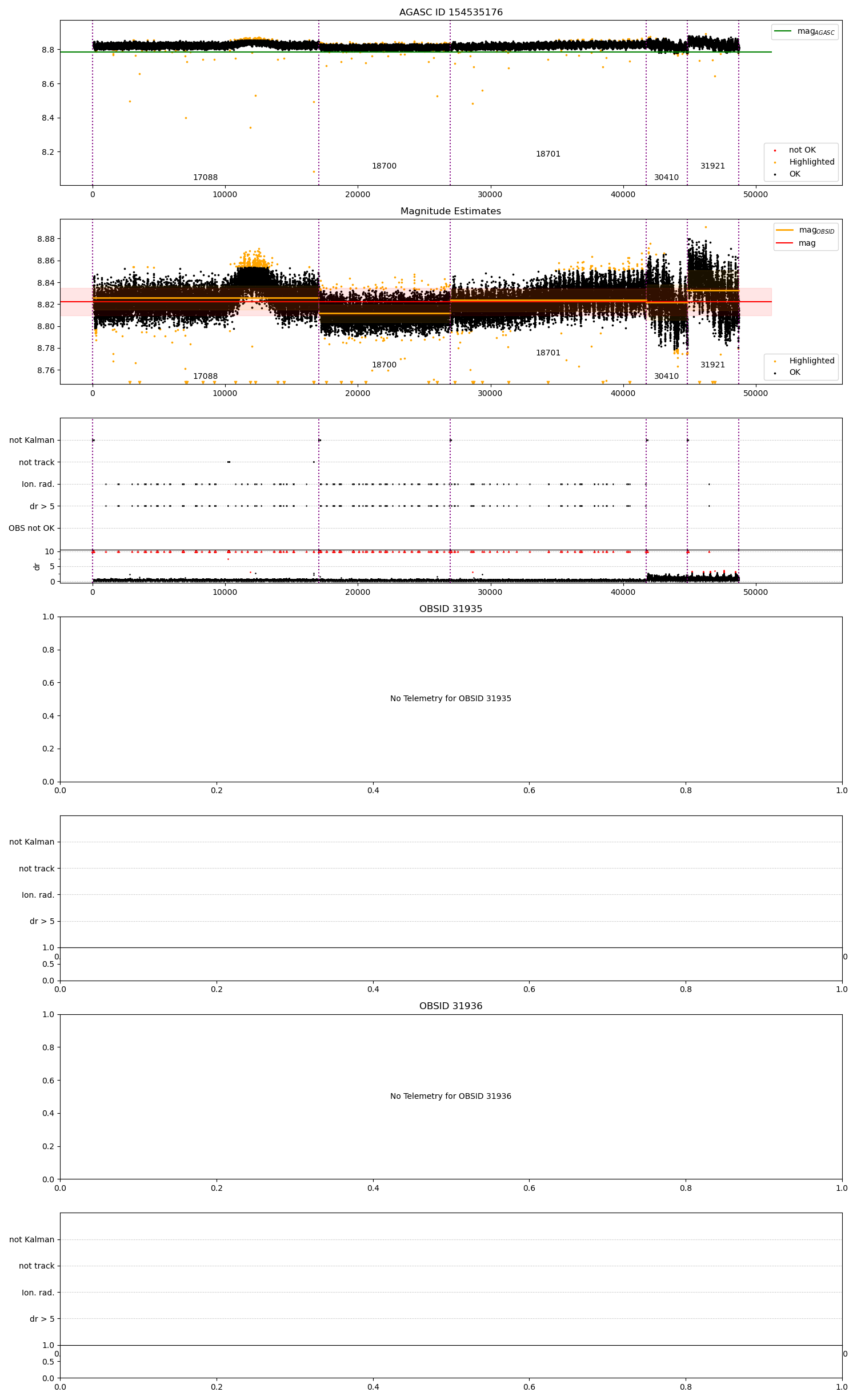857x1400 pixels.
Task: Click the 8.78 y-axis tick label
Action: [x=46, y=349]
